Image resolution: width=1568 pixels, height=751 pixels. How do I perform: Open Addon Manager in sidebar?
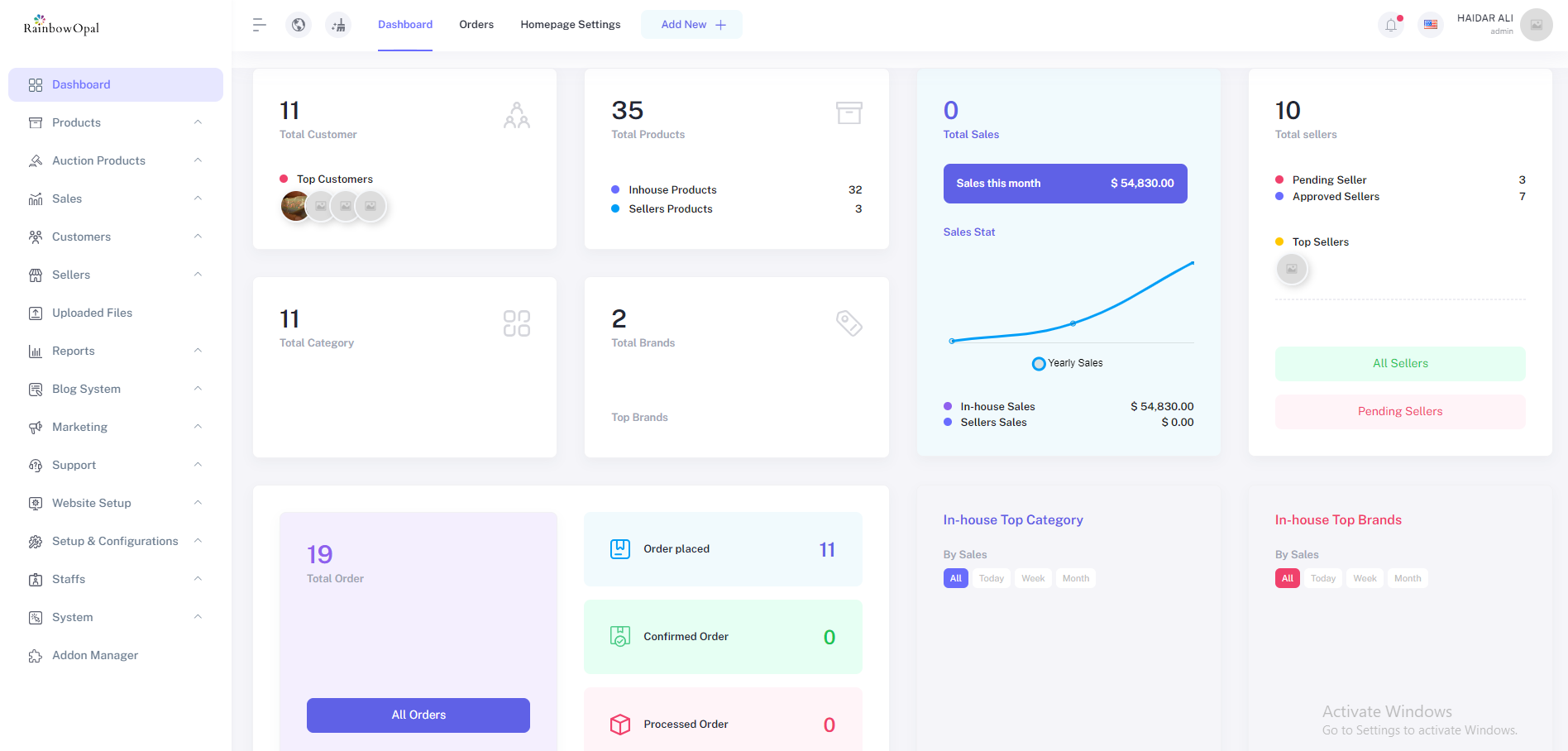point(95,655)
